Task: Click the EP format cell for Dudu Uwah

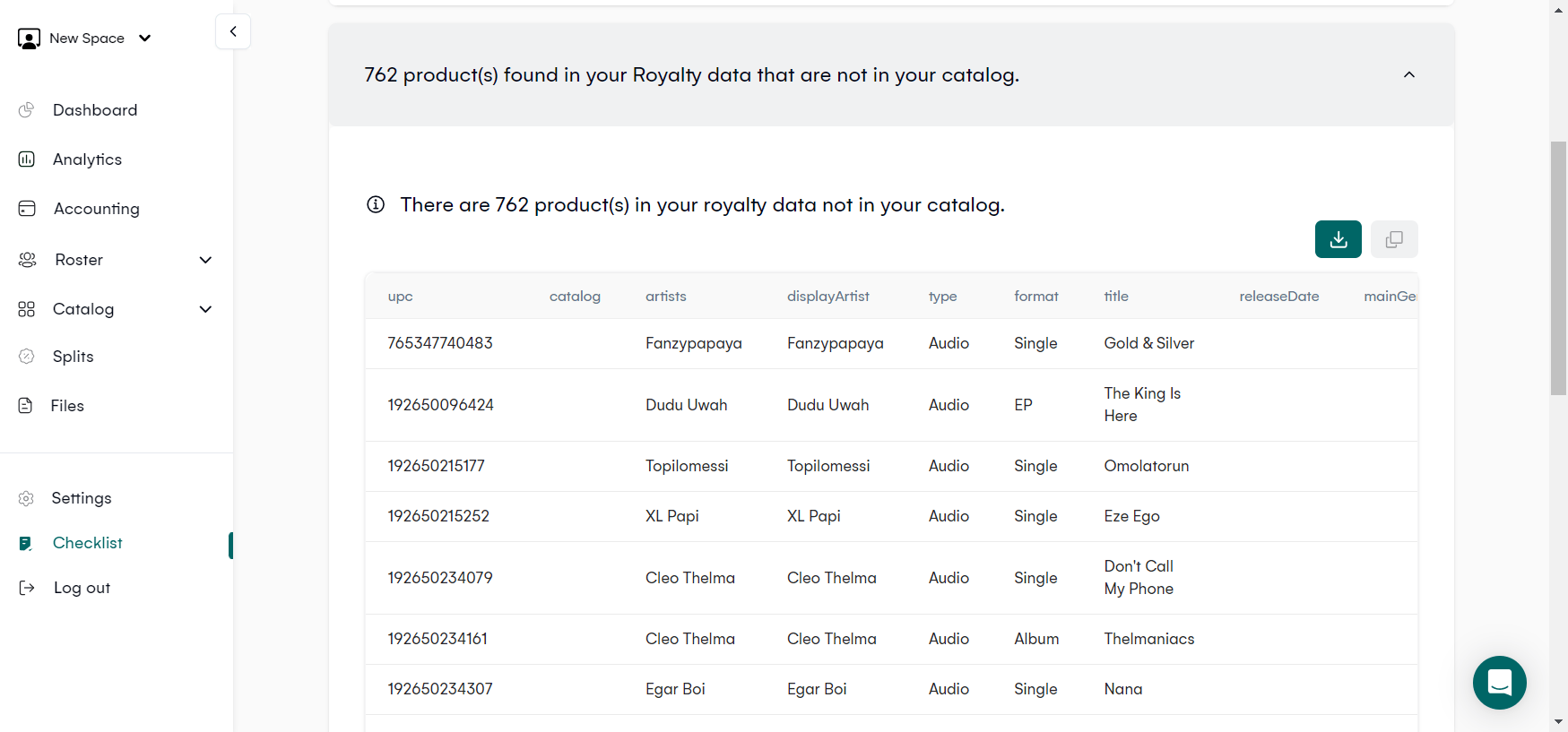Action: tap(1023, 405)
